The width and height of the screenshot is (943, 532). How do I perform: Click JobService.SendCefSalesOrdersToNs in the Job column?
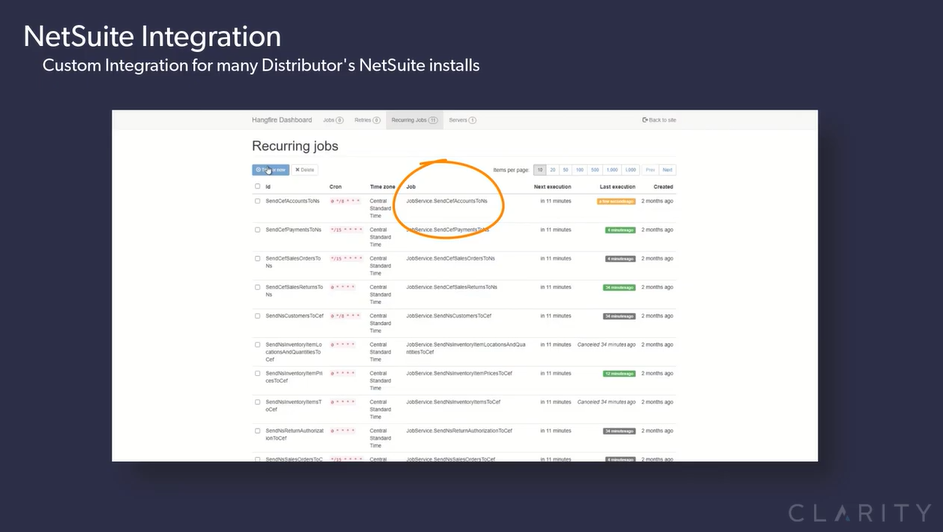click(x=450, y=258)
